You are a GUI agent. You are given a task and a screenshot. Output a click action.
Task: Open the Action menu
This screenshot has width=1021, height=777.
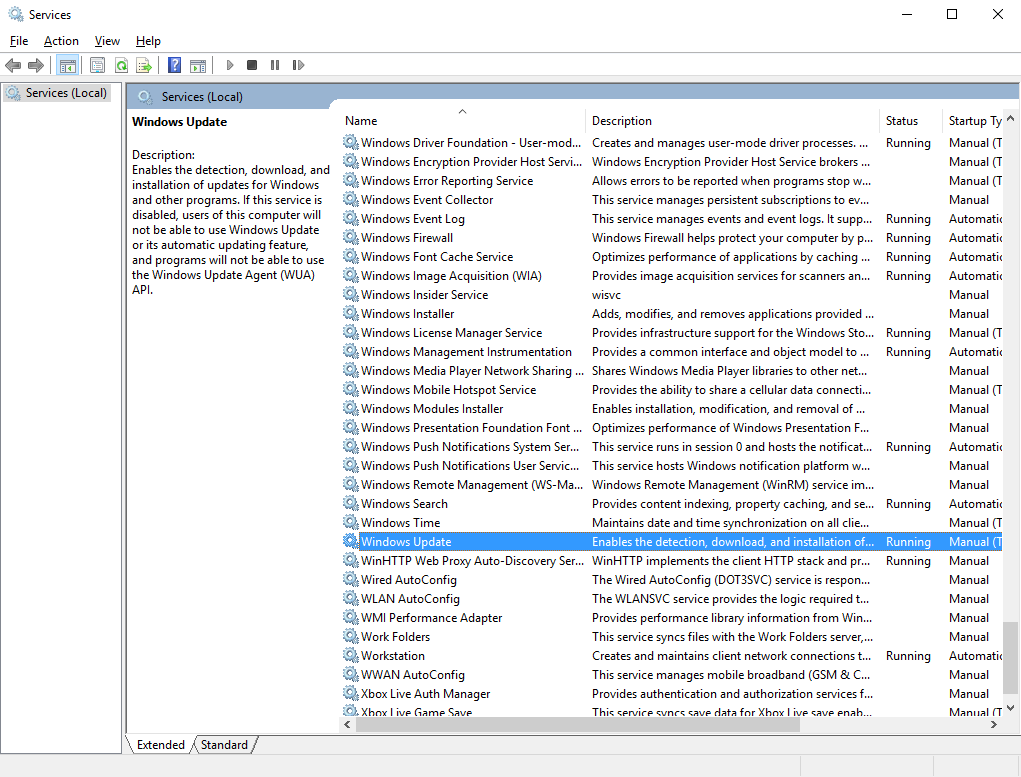click(61, 41)
